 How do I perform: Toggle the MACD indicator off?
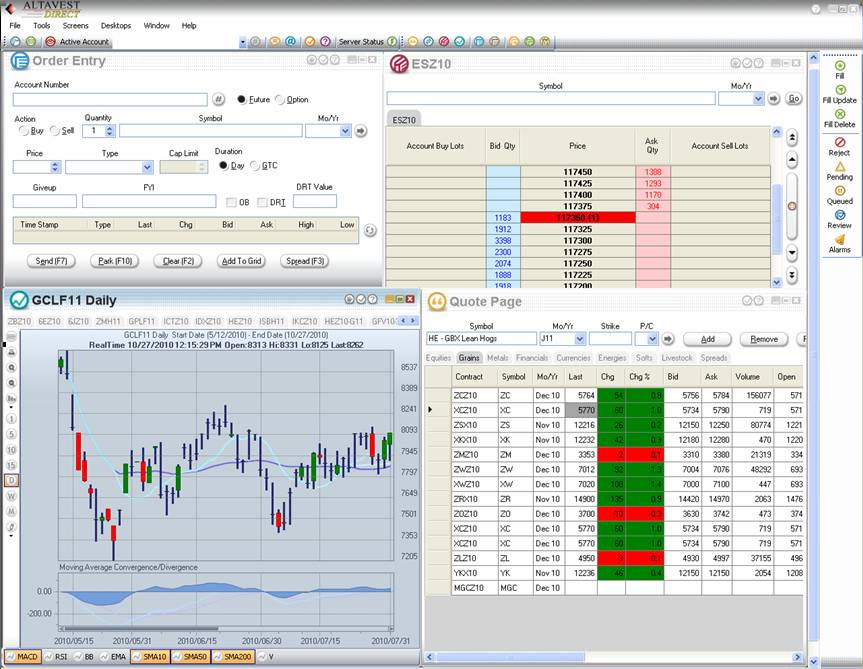23,656
